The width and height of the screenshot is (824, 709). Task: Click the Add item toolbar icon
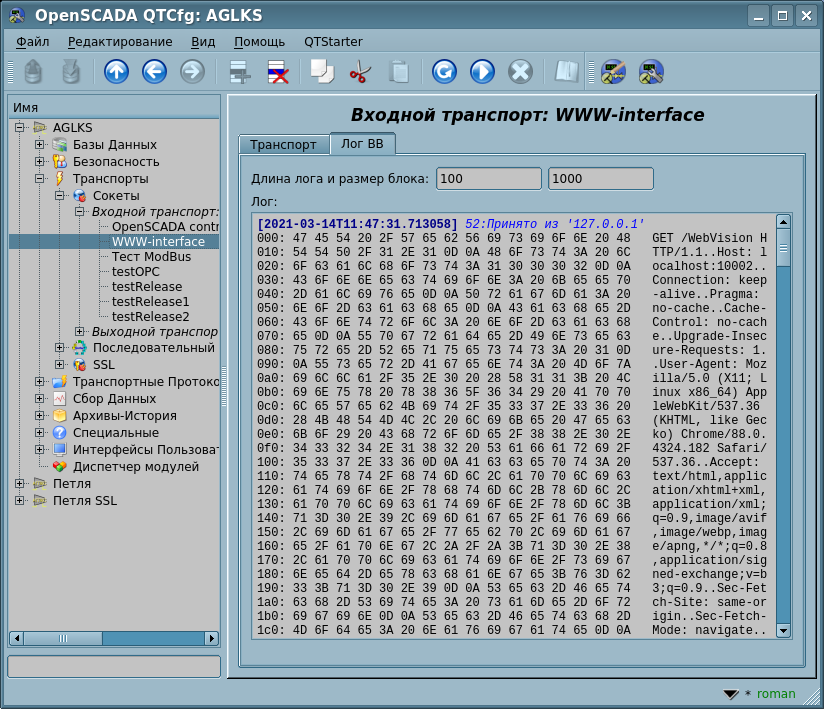click(240, 71)
